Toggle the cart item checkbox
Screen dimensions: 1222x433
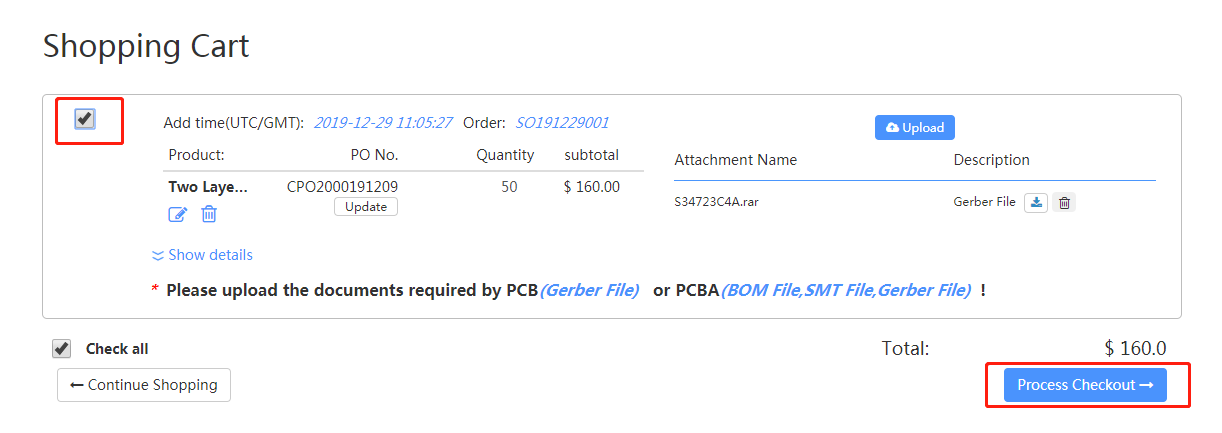[x=85, y=119]
